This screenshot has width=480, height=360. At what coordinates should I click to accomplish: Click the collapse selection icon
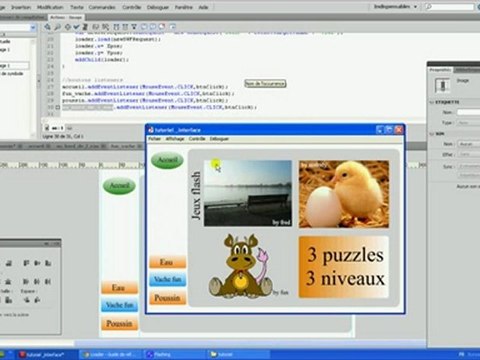tap(125, 27)
